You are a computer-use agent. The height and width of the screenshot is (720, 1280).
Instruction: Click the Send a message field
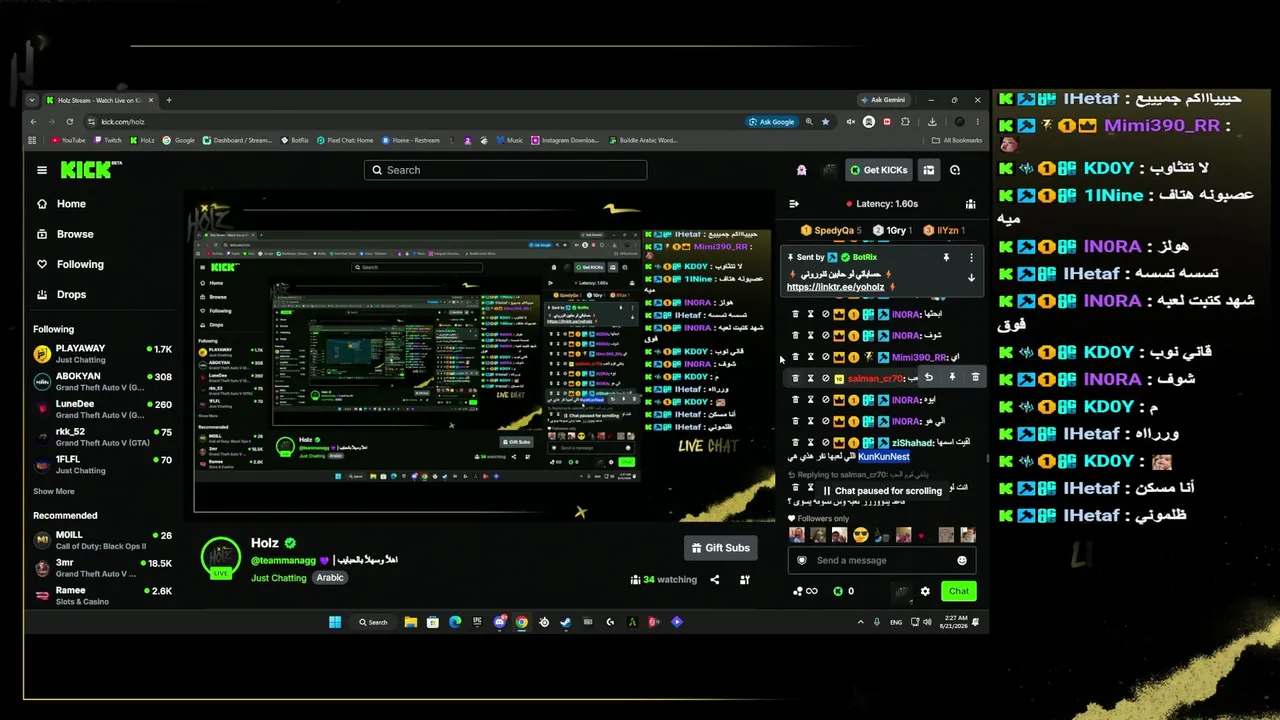(883, 560)
